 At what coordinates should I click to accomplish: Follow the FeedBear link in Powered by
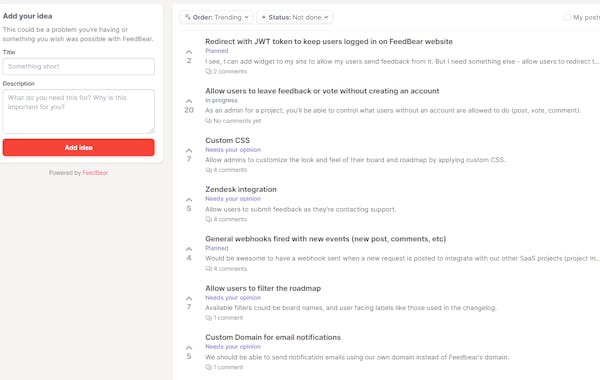95,173
